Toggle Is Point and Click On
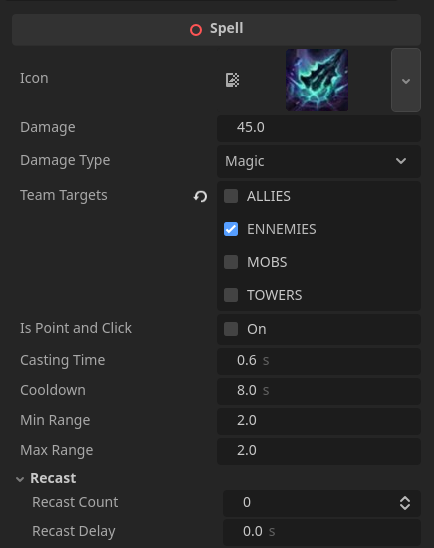The image size is (434, 548). click(x=231, y=329)
